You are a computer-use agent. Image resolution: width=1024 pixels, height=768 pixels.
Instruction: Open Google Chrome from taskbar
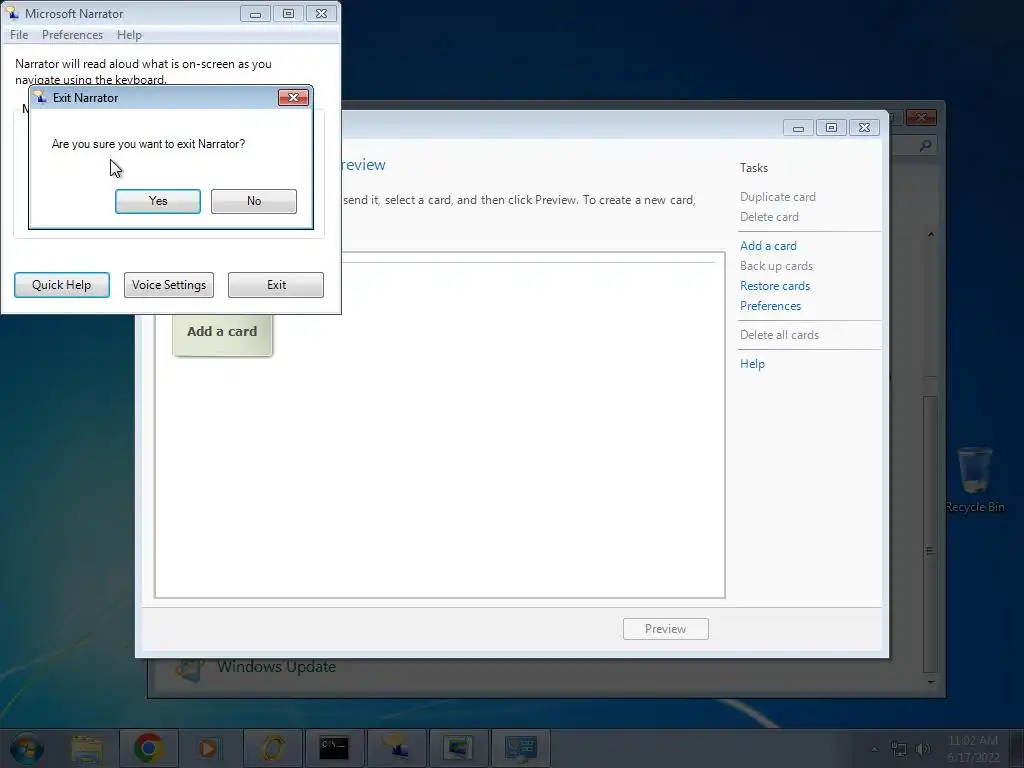coord(148,748)
